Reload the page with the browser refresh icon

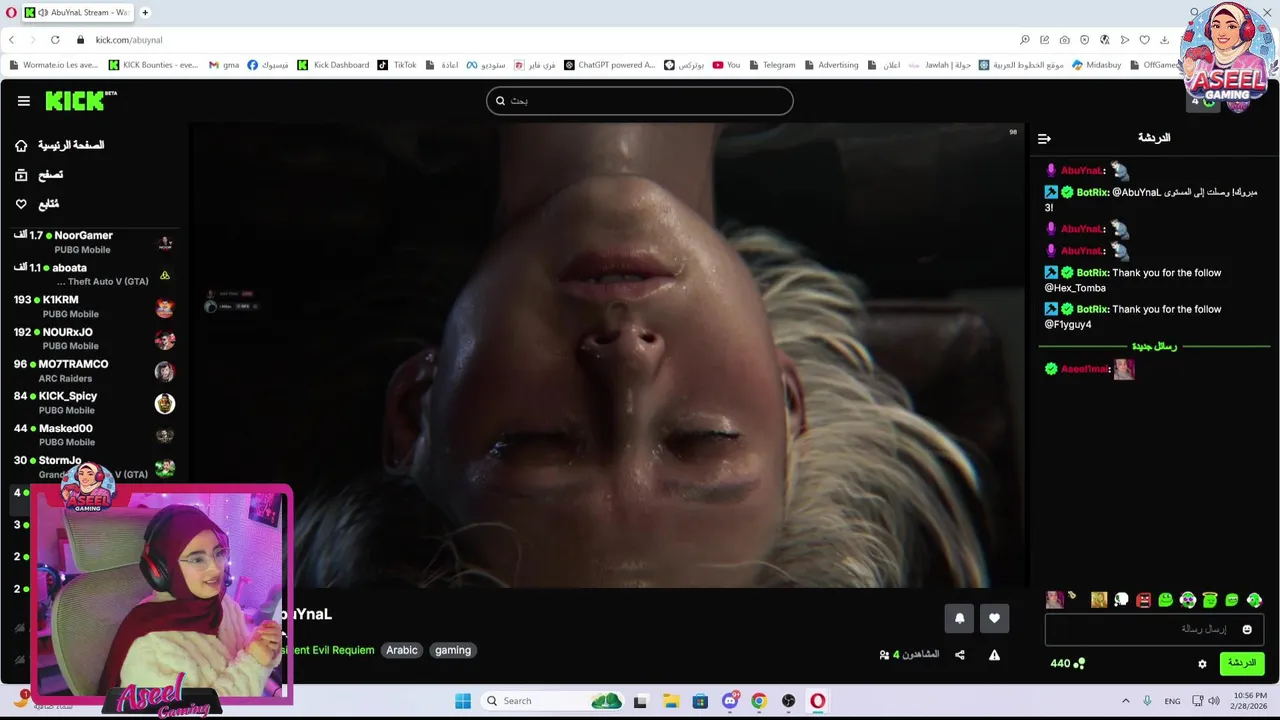coord(55,40)
